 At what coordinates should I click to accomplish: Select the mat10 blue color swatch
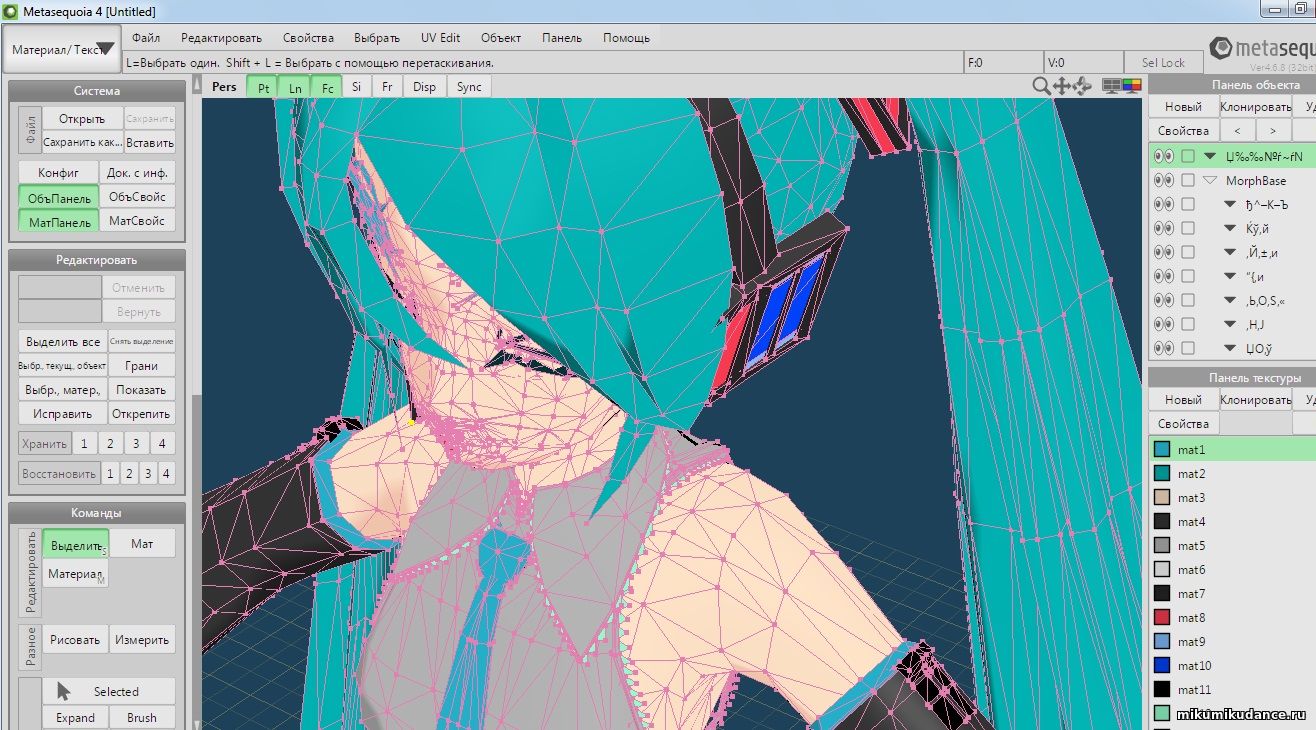click(x=1162, y=666)
